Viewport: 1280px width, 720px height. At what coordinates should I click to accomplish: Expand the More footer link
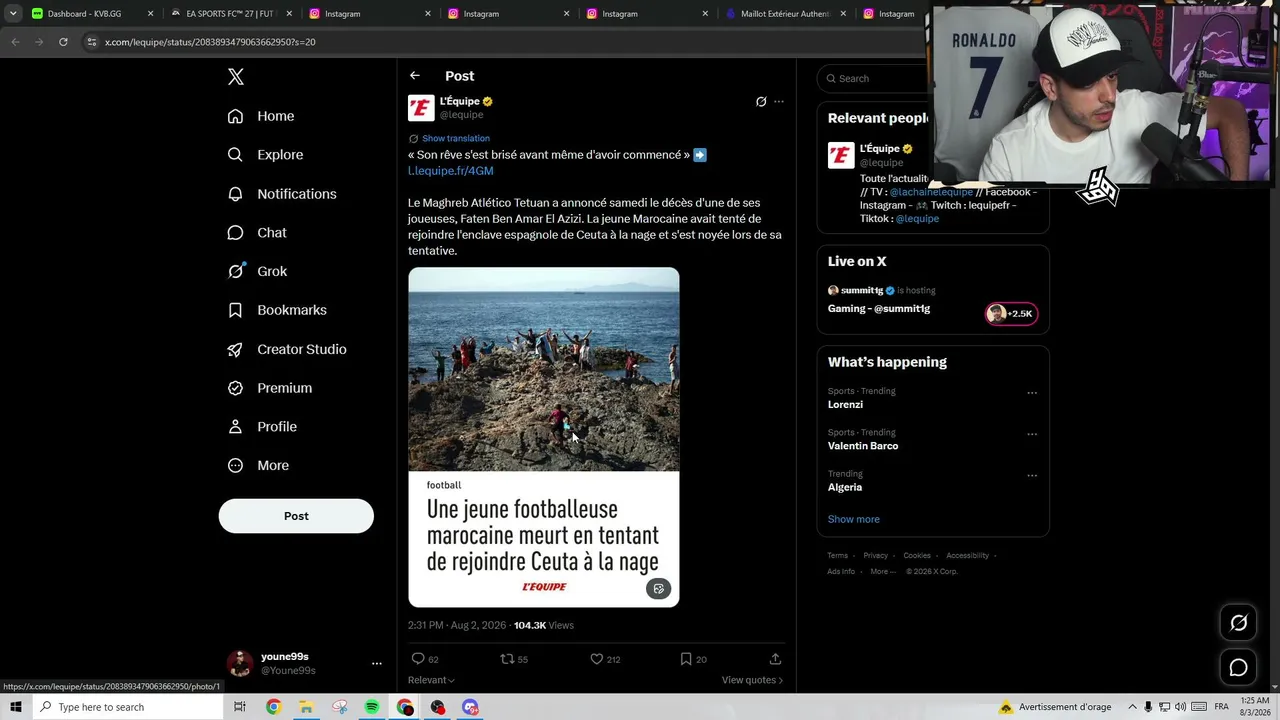883,572
